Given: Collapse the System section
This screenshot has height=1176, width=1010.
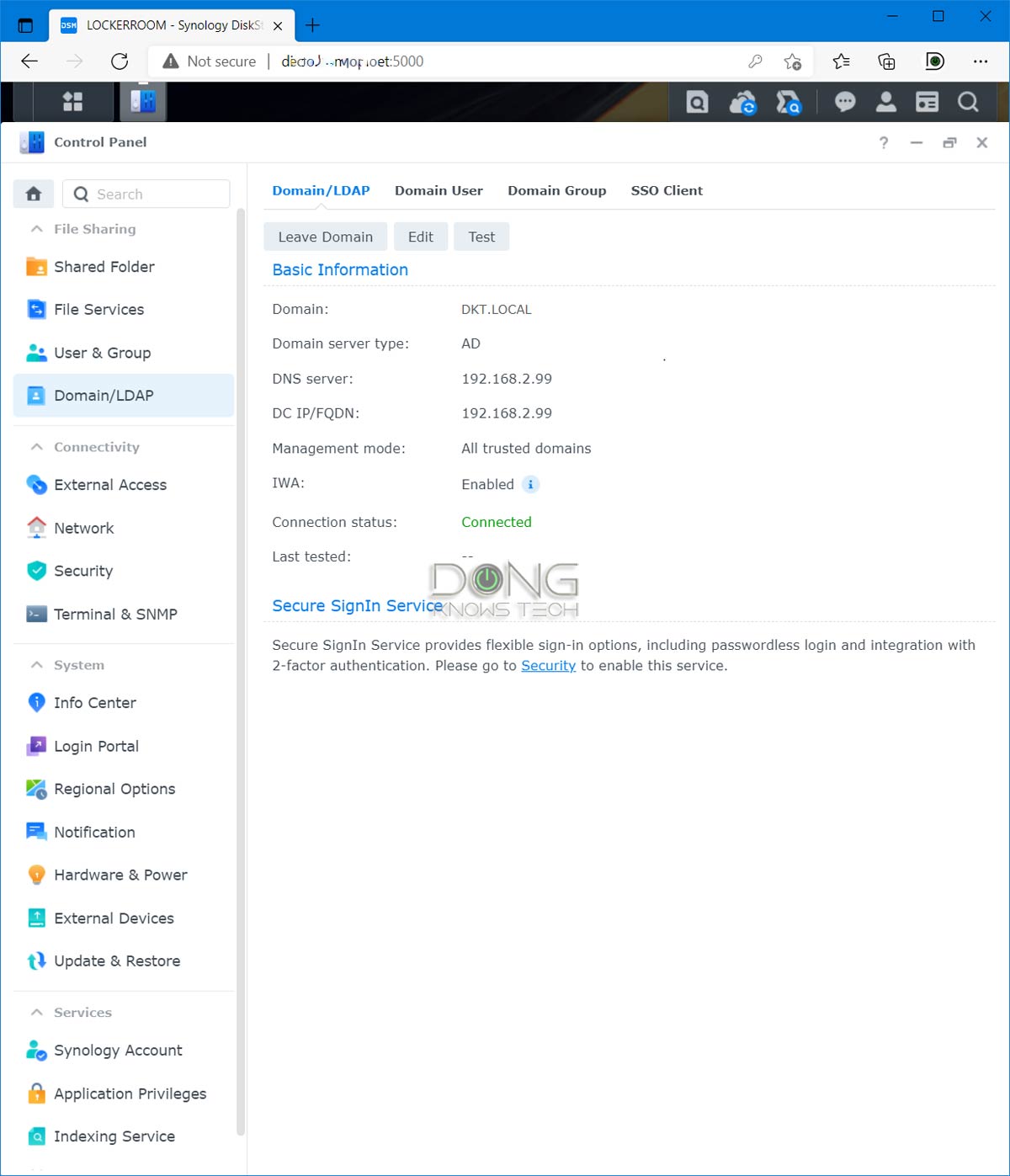Looking at the screenshot, I should pos(37,665).
